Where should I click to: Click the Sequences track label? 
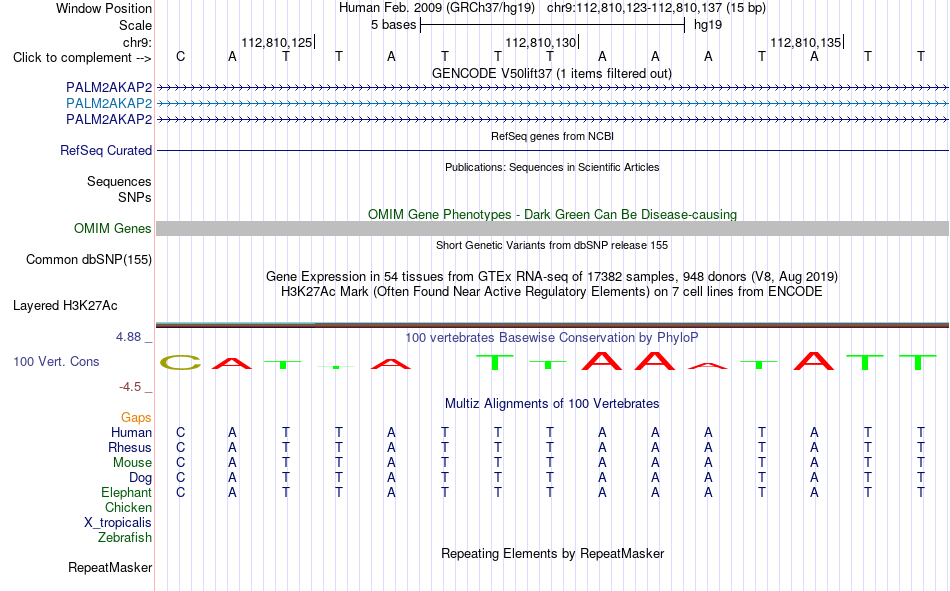119,181
